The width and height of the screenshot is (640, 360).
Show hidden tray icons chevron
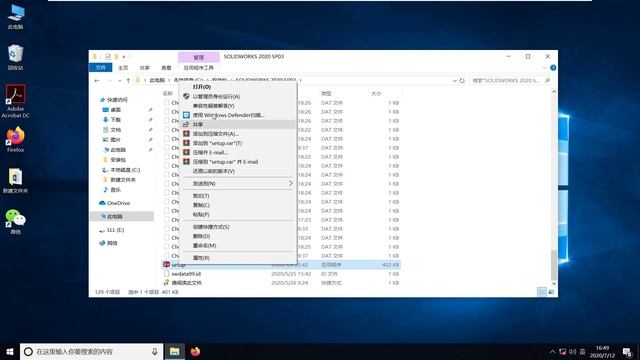(552, 351)
